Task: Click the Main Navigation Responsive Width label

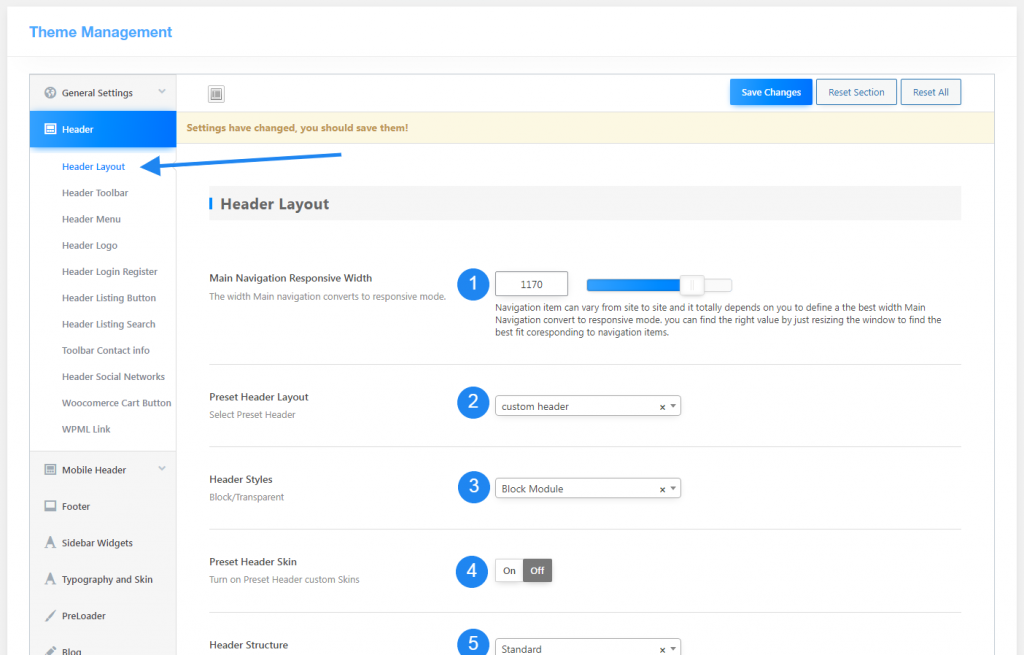Action: click(291, 278)
